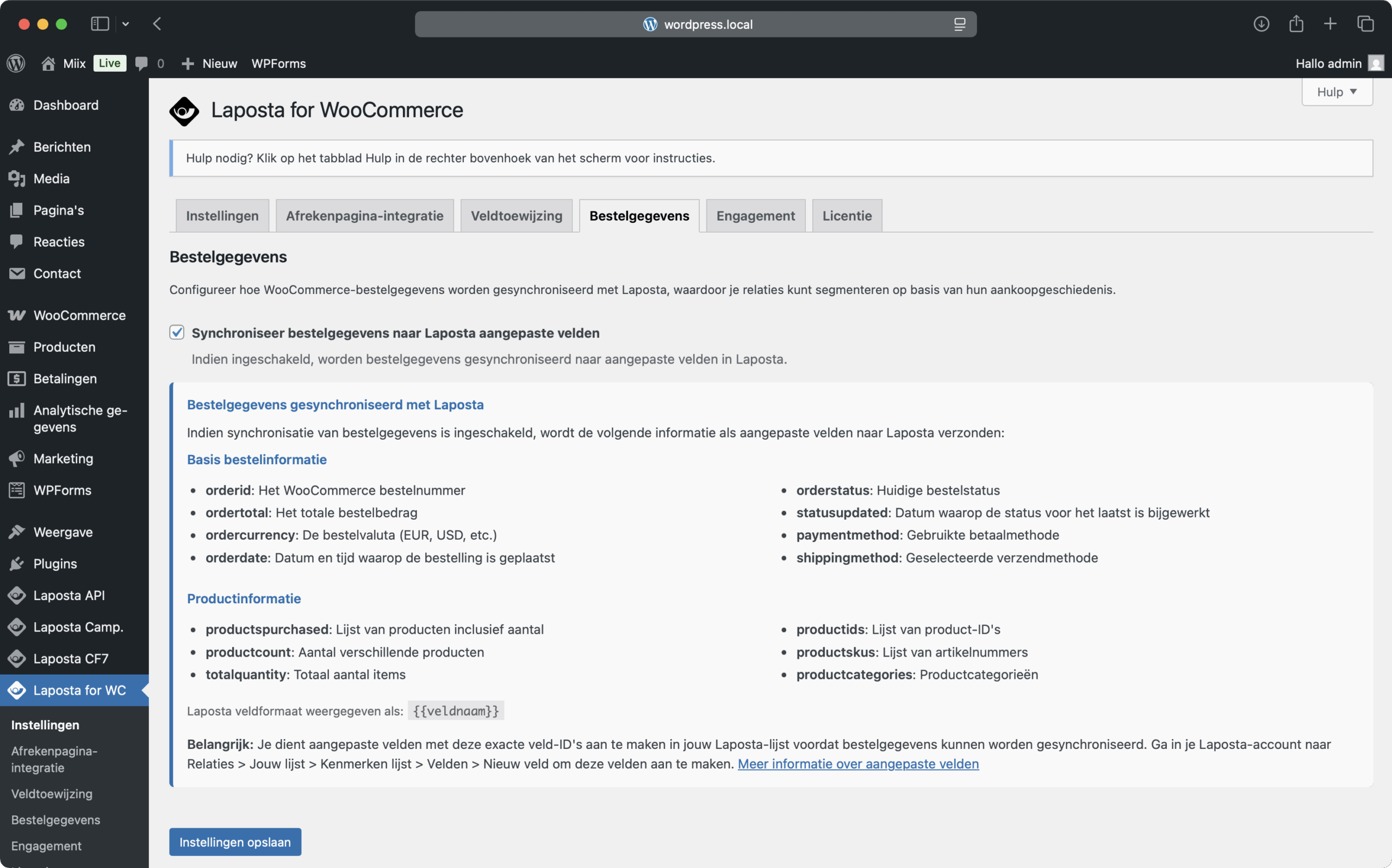1392x868 pixels.
Task: Click the Weergave brush icon
Action: [17, 532]
